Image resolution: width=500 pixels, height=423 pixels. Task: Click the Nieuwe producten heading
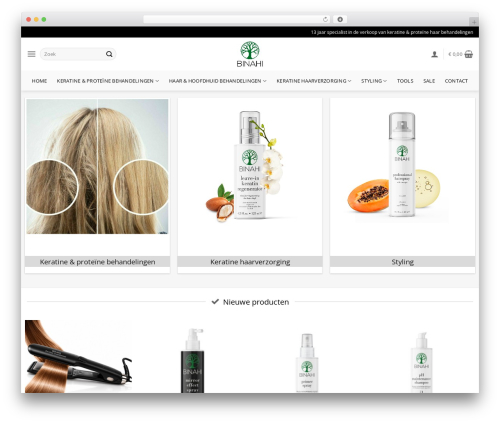pos(256,302)
